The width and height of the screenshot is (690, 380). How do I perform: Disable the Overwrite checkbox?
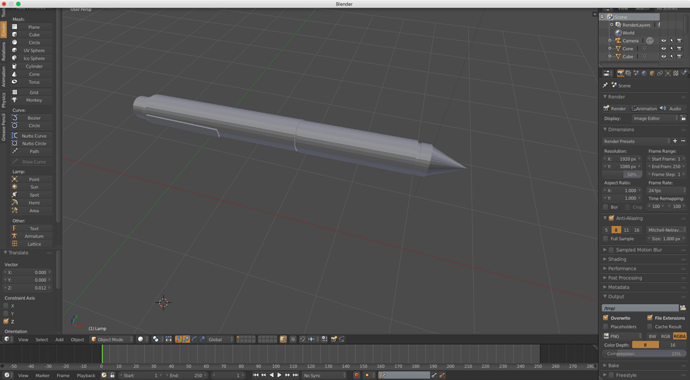606,318
